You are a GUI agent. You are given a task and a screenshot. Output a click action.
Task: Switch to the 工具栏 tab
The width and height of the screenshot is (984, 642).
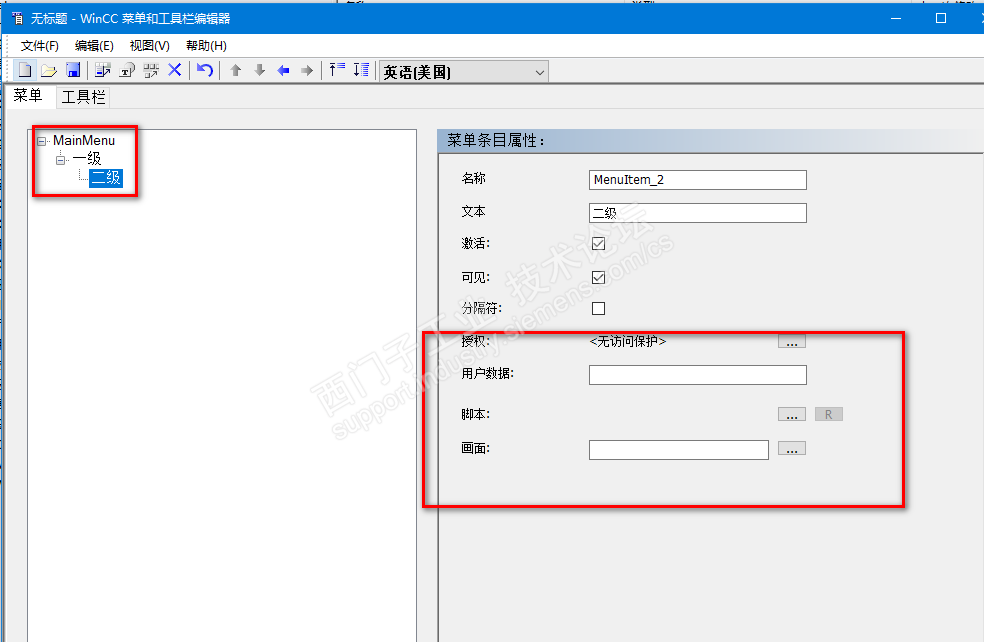click(83, 97)
